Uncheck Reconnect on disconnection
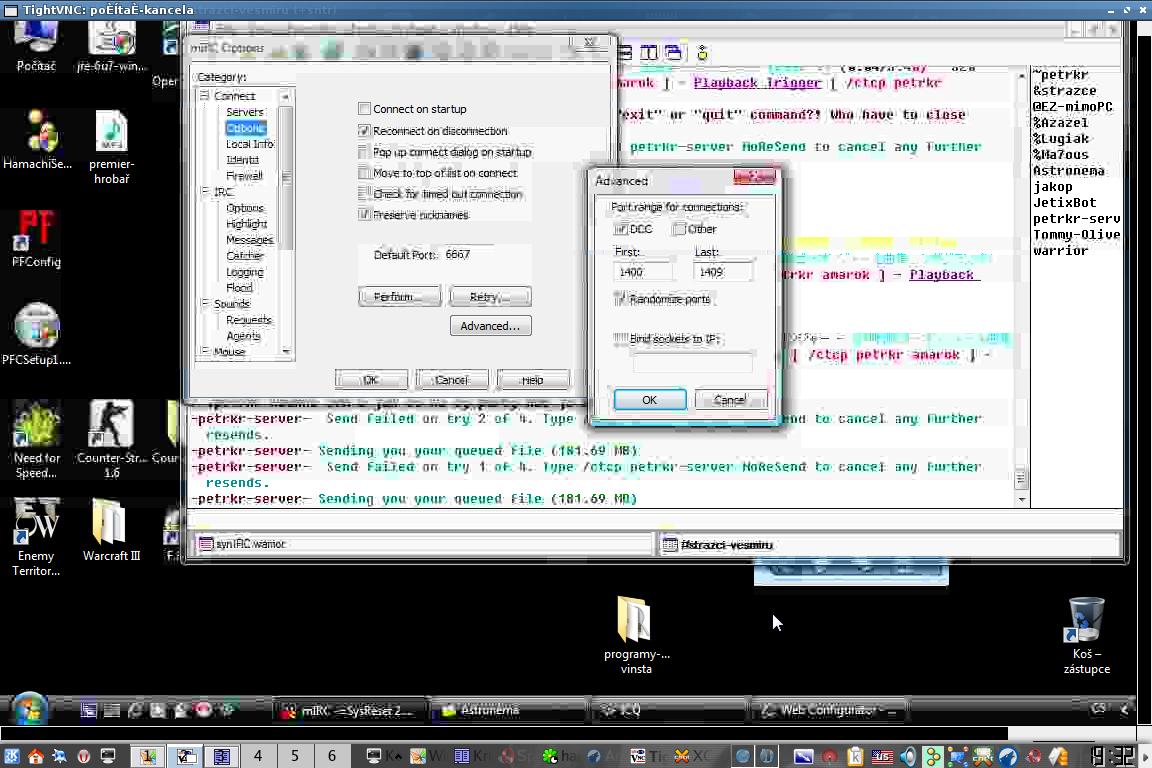Image resolution: width=1152 pixels, height=768 pixels. point(364,131)
